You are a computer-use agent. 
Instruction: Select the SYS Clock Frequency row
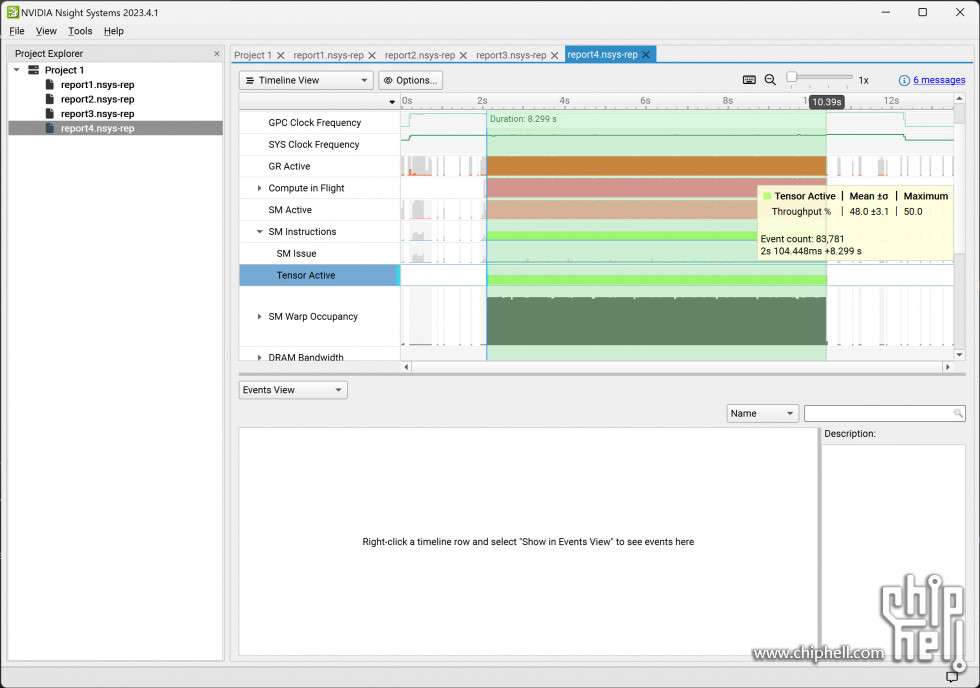pos(319,144)
